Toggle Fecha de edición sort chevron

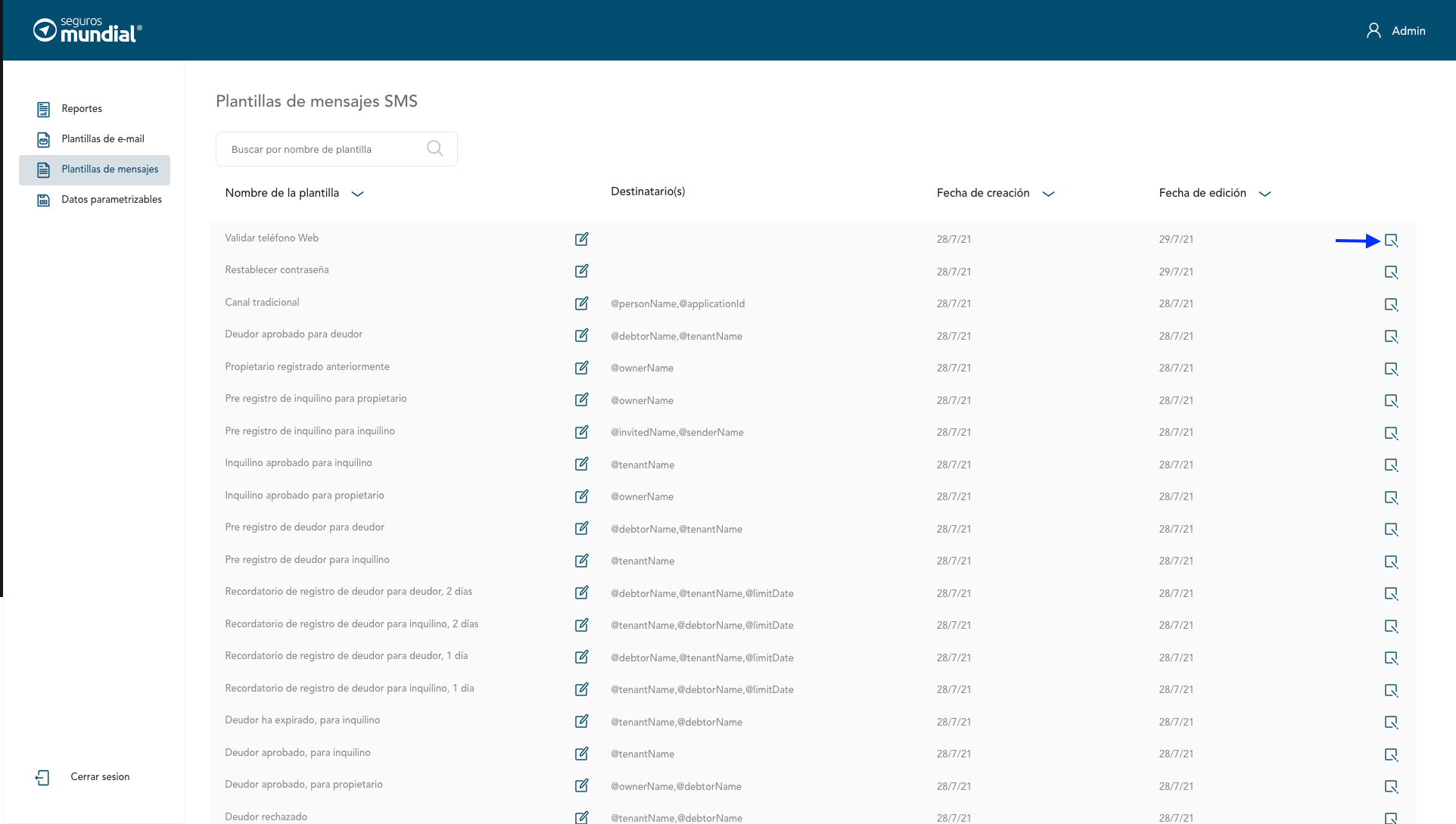point(1265,194)
